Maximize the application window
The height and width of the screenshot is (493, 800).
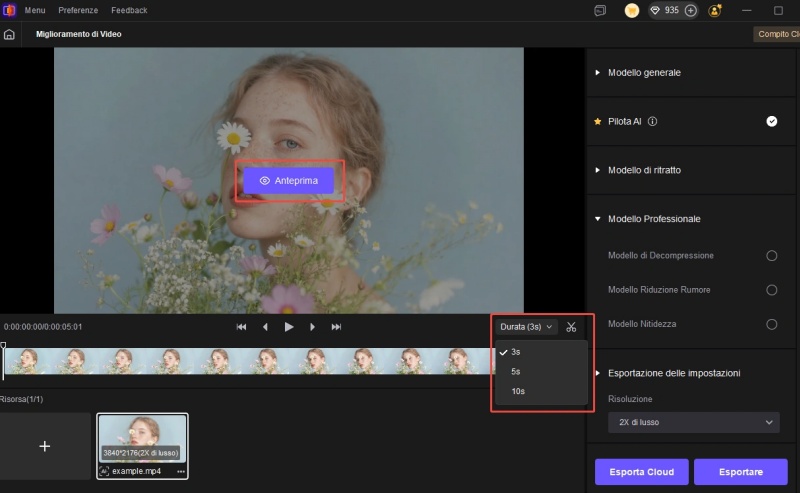click(x=778, y=10)
